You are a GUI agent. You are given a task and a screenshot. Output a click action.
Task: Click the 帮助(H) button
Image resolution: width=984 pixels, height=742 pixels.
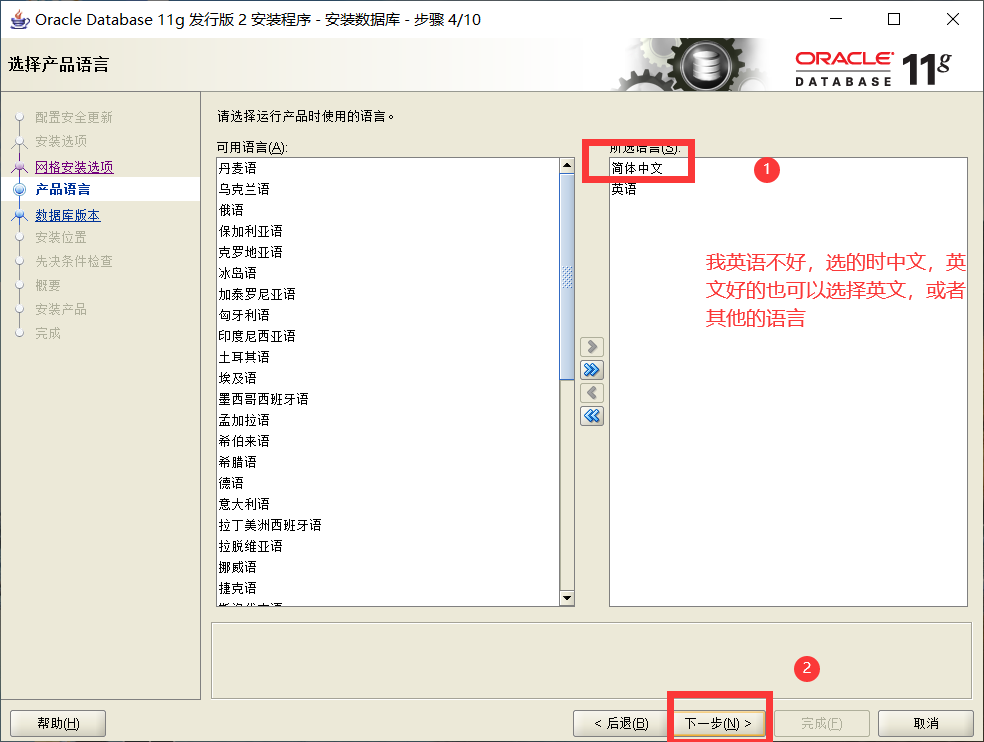tap(58, 723)
